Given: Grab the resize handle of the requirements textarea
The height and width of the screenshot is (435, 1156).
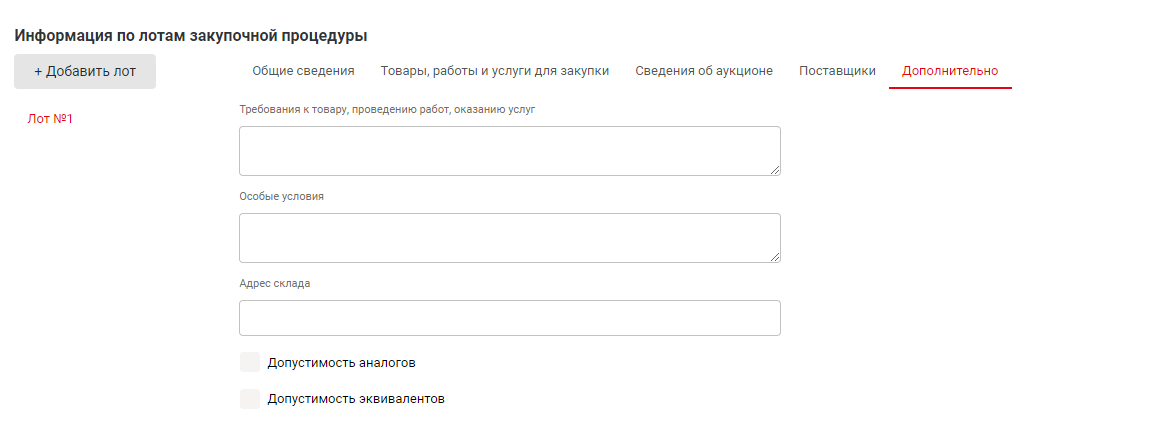Looking at the screenshot, I should [774, 170].
